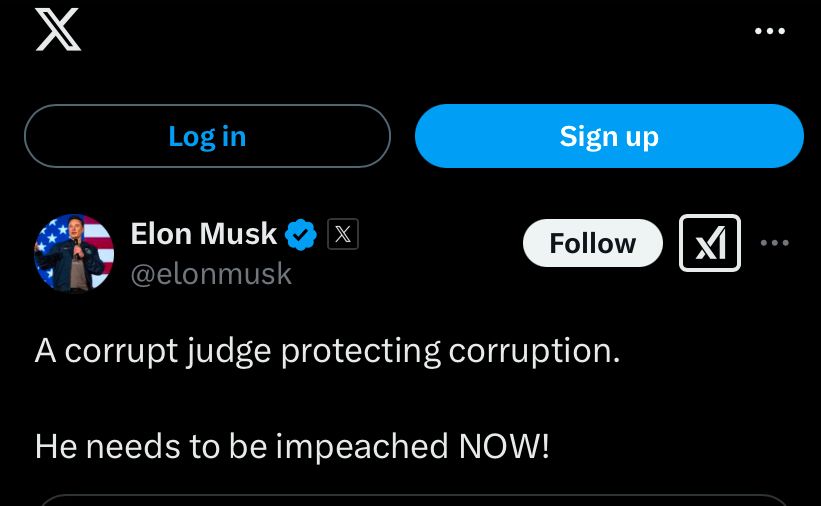Click the line 'He needs to be impeached NOW!'
This screenshot has width=821, height=506.
pos(292,446)
